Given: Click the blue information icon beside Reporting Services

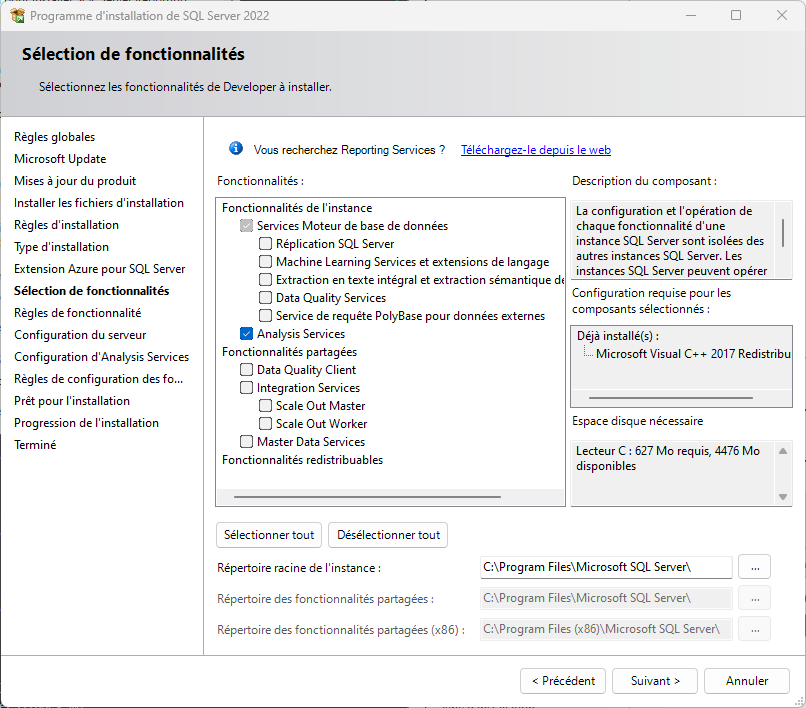Looking at the screenshot, I should coord(236,149).
